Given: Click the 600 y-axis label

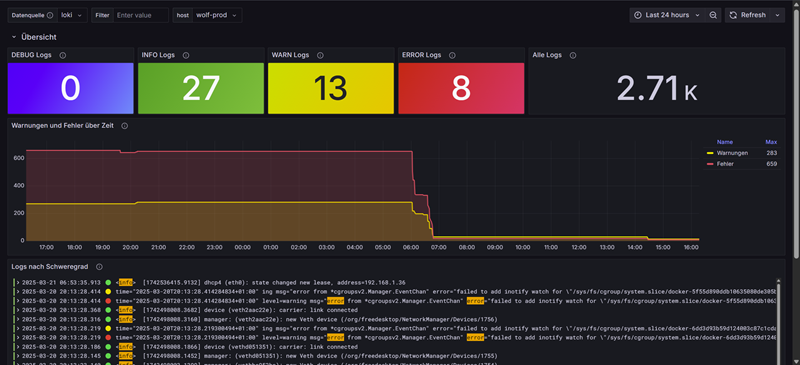Looking at the screenshot, I should tap(18, 158).
